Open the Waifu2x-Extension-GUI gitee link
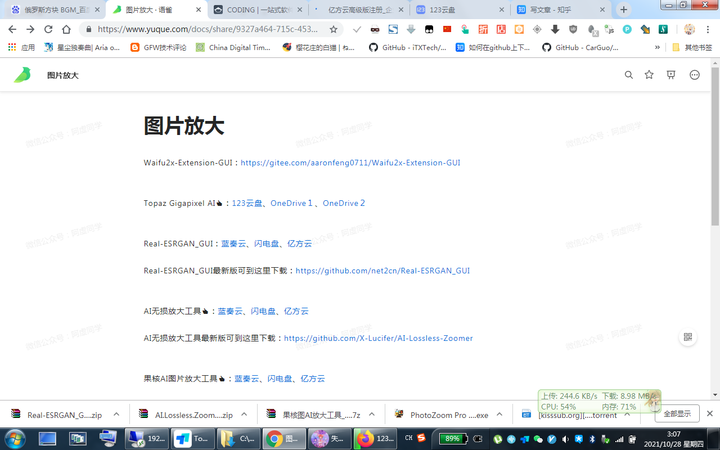Viewport: 720px width, 450px height. pos(350,163)
